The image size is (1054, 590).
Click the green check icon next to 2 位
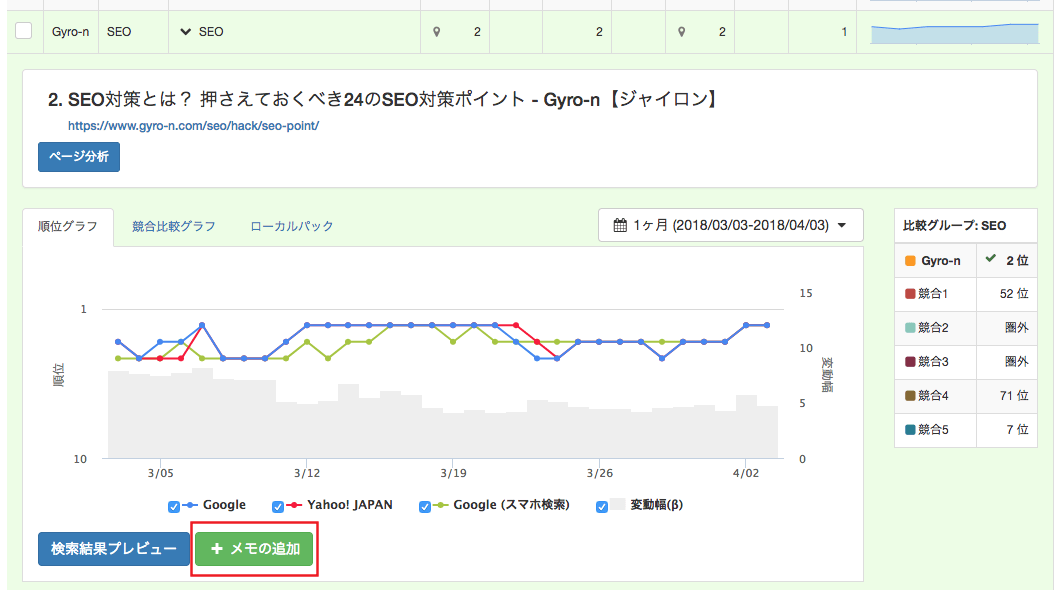(990, 259)
